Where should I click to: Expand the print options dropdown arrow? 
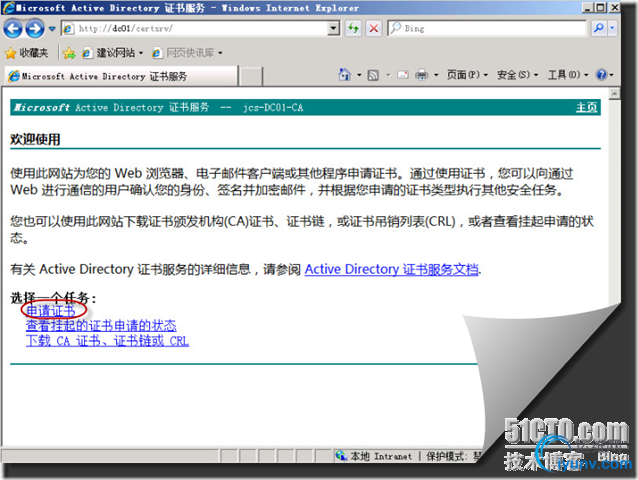tap(436, 75)
